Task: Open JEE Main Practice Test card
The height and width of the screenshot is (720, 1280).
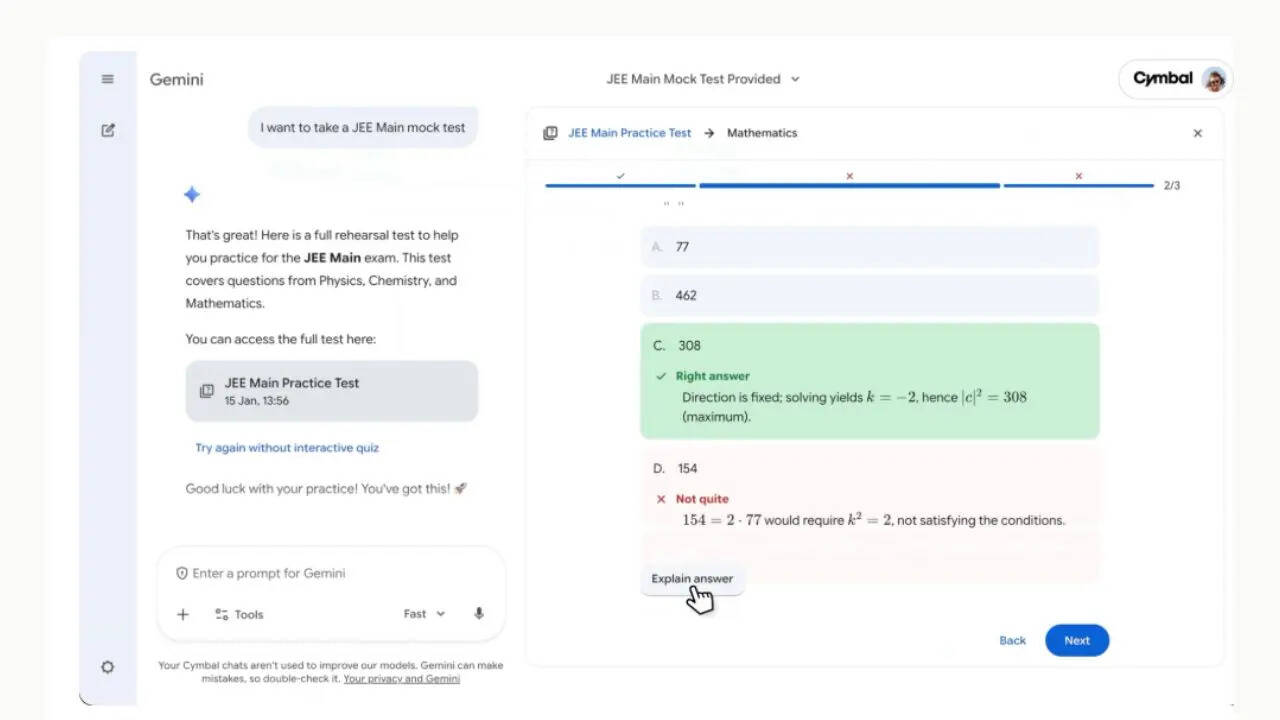Action: (x=331, y=391)
